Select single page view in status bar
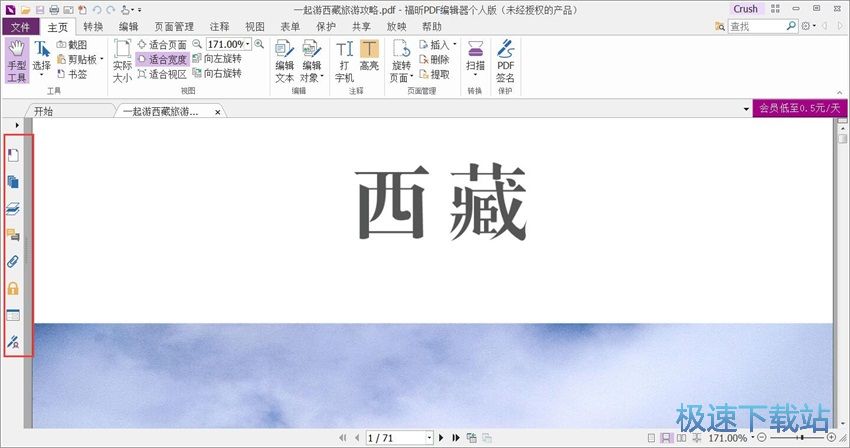This screenshot has height=448, width=850. tap(651, 438)
